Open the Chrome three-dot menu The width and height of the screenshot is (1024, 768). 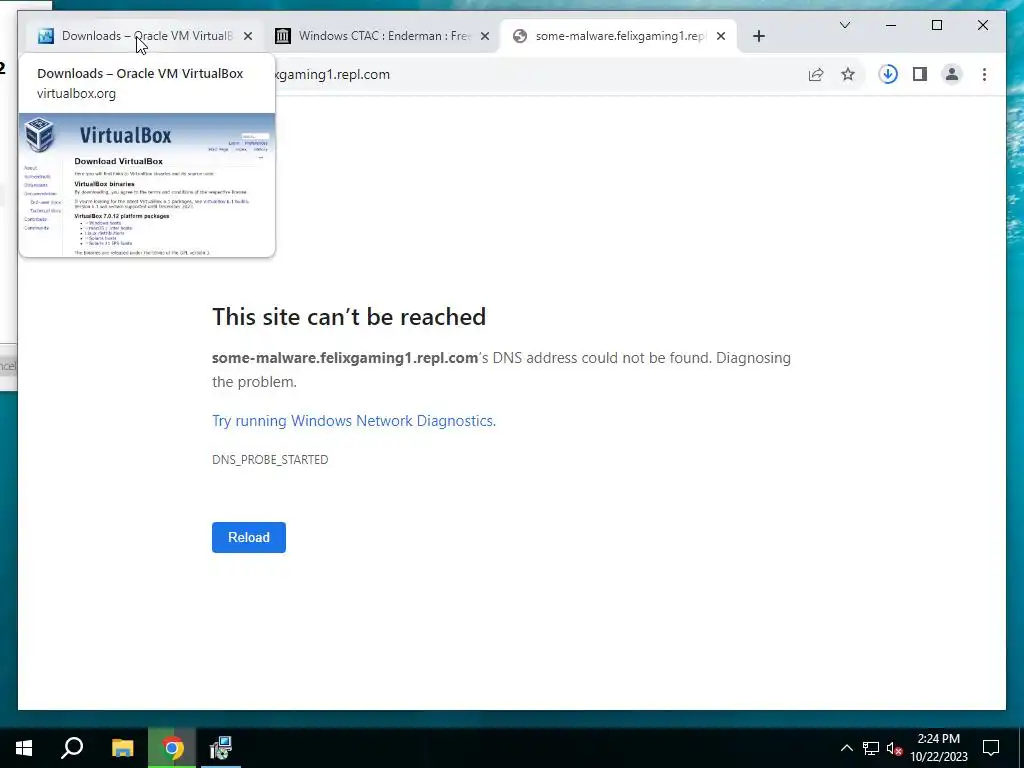pos(984,74)
